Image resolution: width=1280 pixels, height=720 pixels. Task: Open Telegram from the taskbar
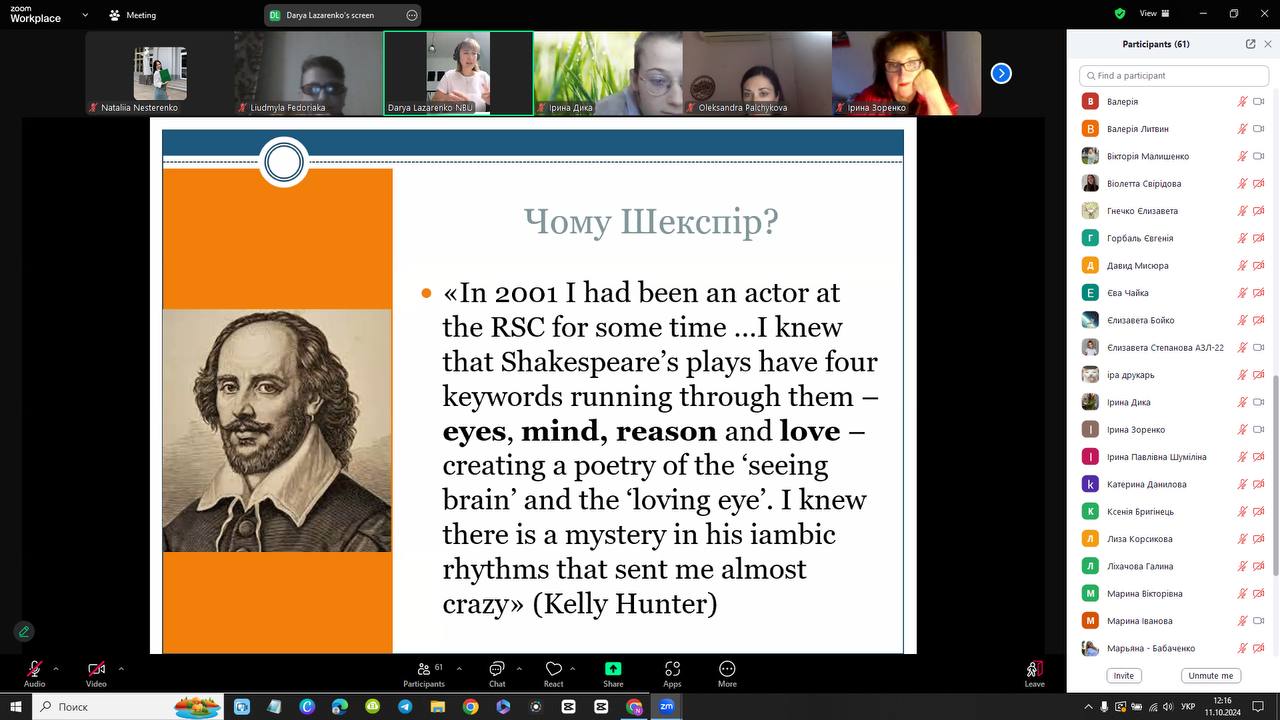point(405,706)
